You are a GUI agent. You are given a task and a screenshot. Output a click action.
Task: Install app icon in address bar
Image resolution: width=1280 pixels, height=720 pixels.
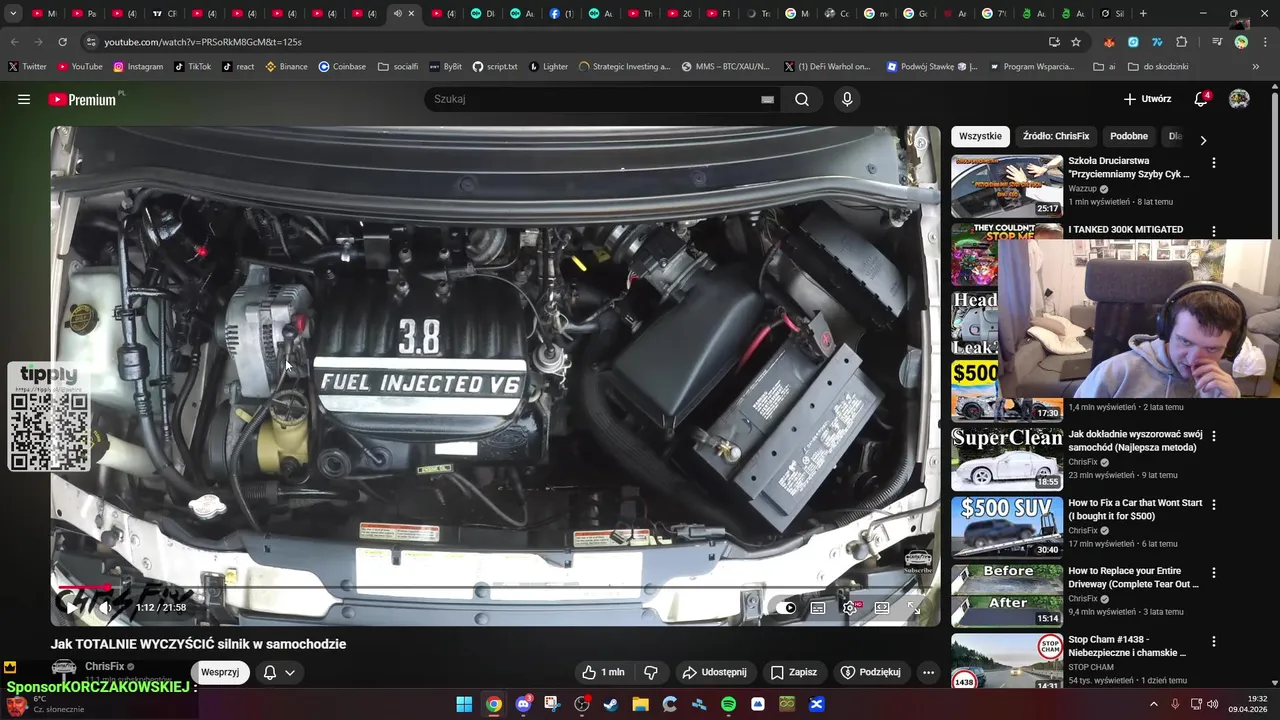point(1054,42)
